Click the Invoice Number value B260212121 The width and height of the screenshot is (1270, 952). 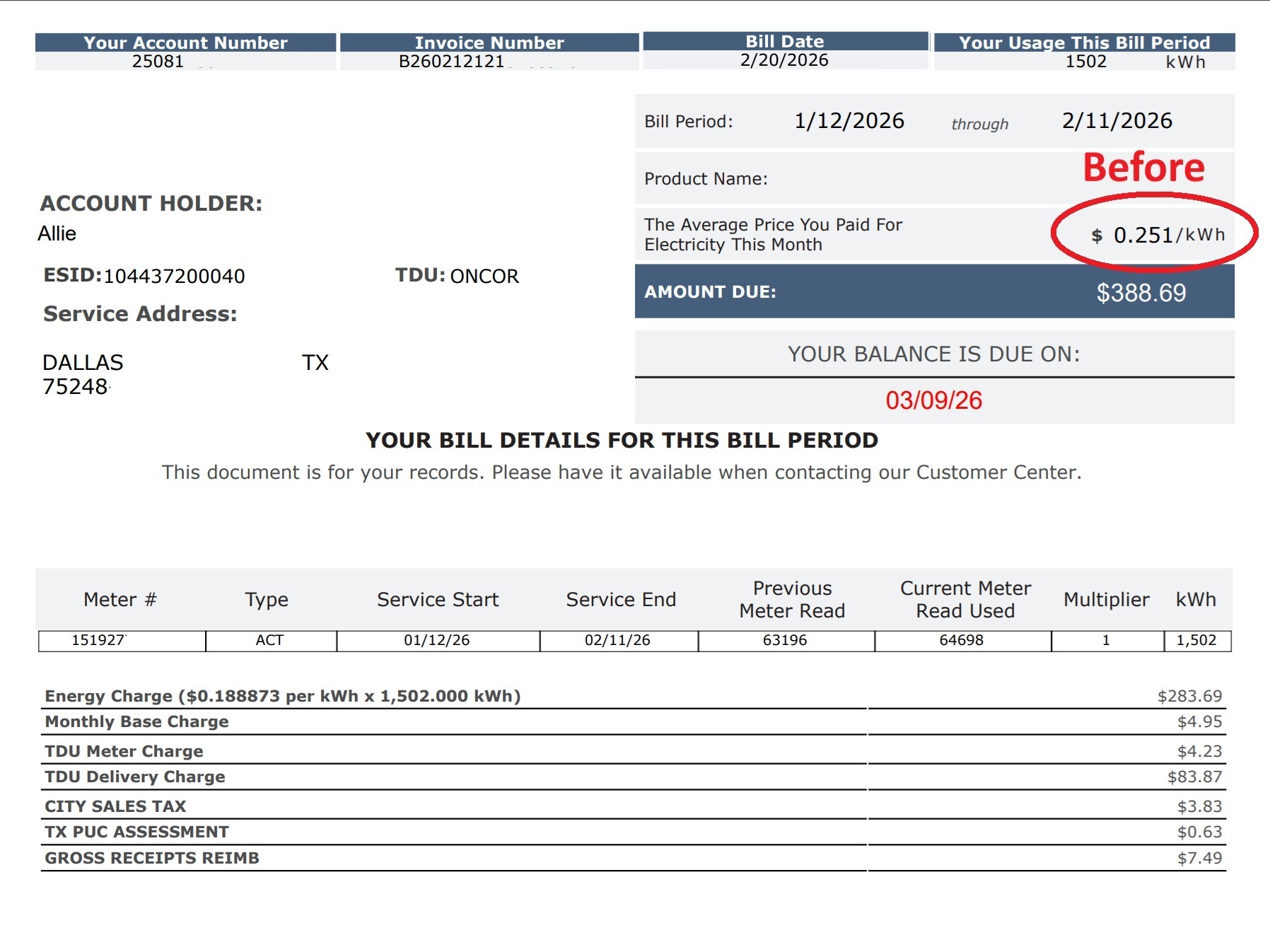tap(451, 62)
